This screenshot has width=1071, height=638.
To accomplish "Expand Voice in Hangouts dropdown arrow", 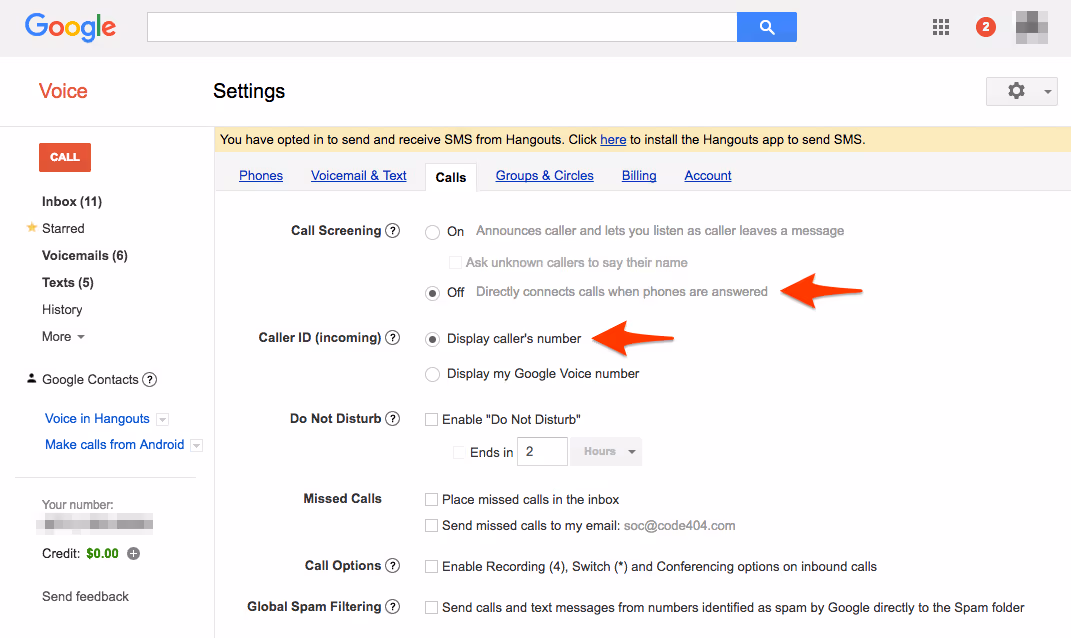I will coord(163,419).
